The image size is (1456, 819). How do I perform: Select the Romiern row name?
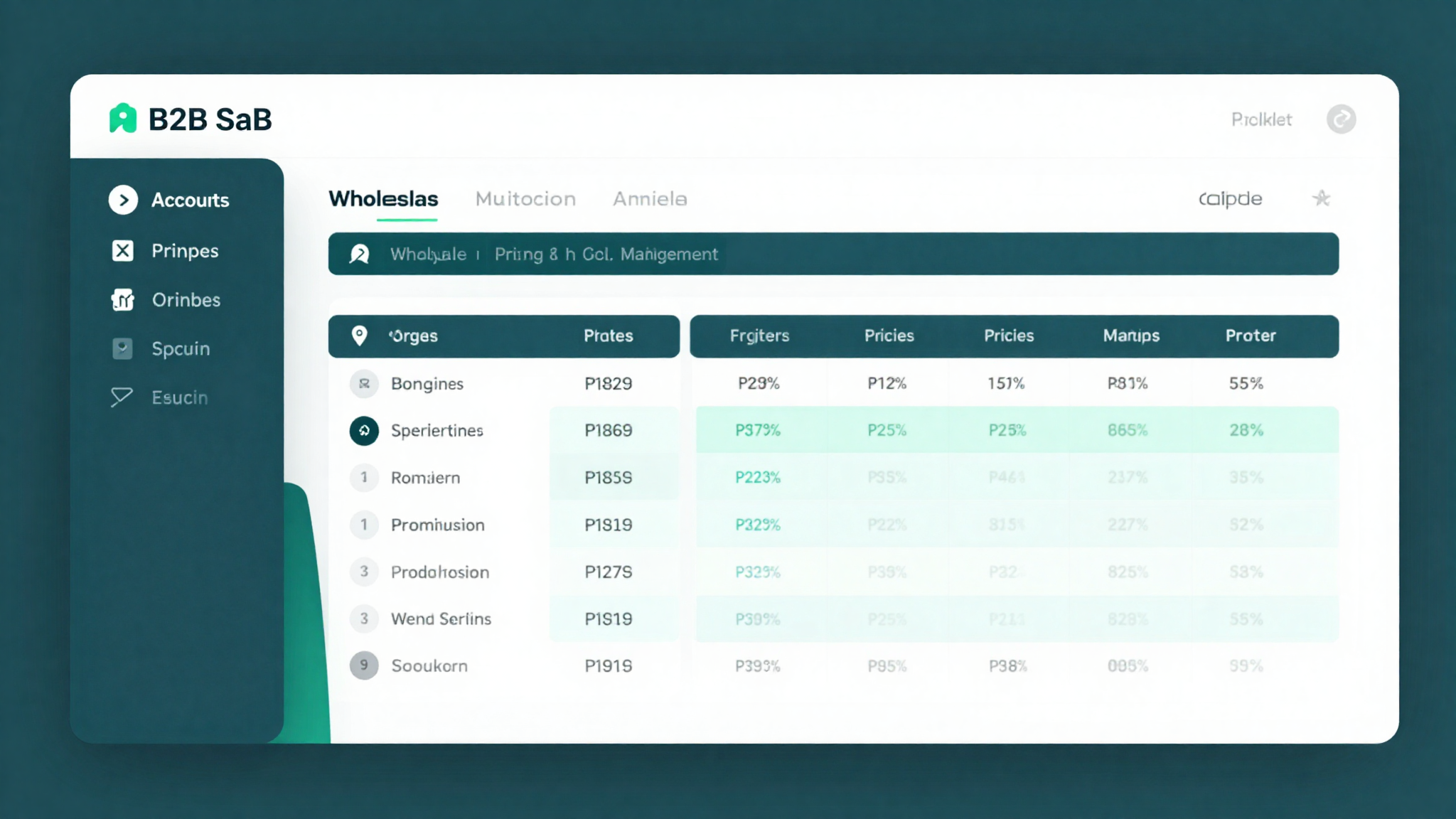pos(425,478)
